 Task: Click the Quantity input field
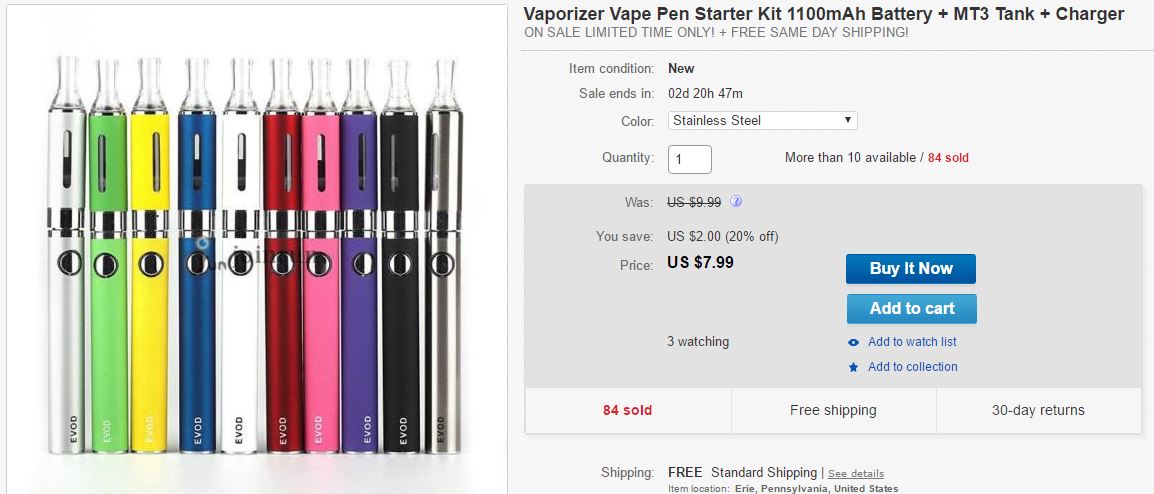(x=690, y=159)
